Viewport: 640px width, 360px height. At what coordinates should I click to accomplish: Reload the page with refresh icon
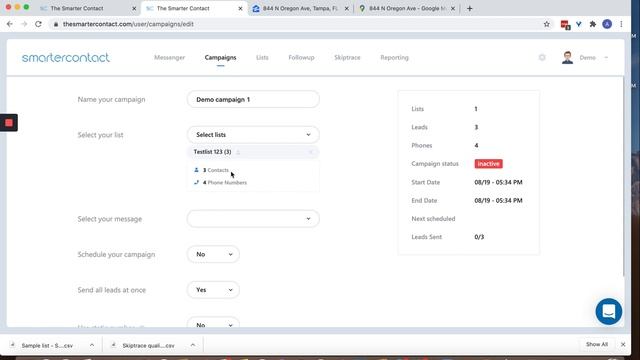[38, 24]
